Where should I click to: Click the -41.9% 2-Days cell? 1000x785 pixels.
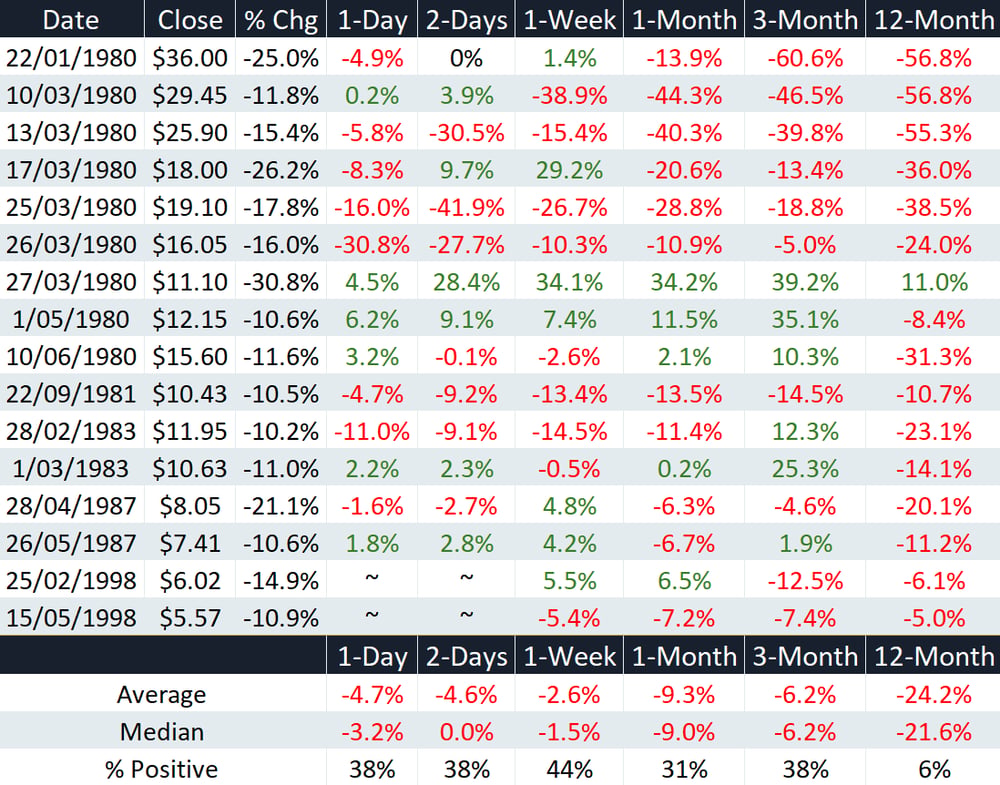467,207
